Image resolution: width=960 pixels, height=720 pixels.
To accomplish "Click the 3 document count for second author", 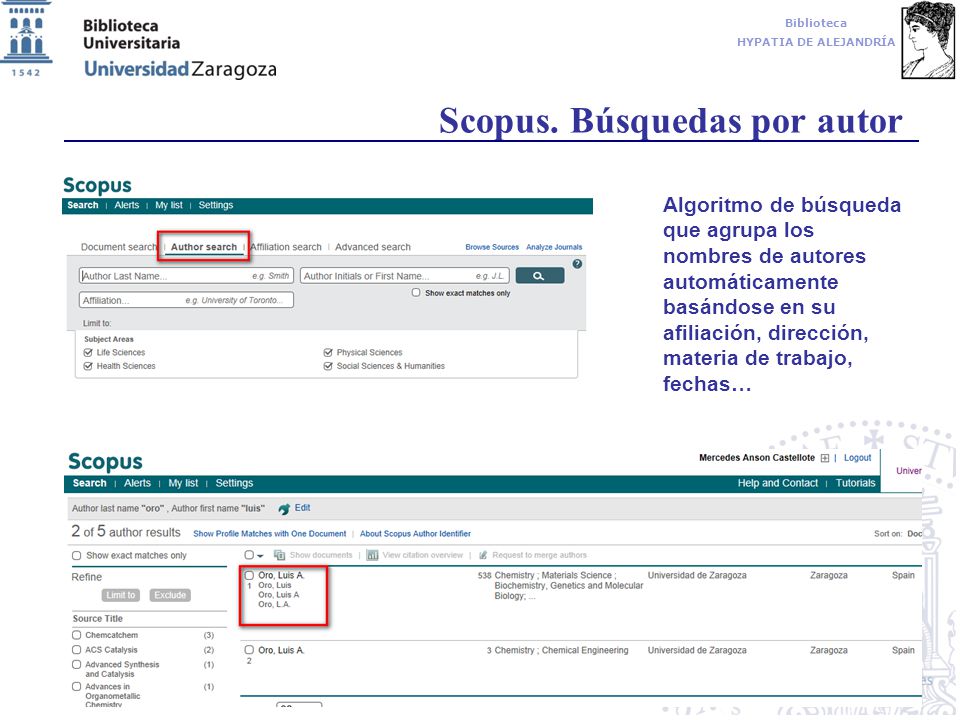I will [489, 650].
